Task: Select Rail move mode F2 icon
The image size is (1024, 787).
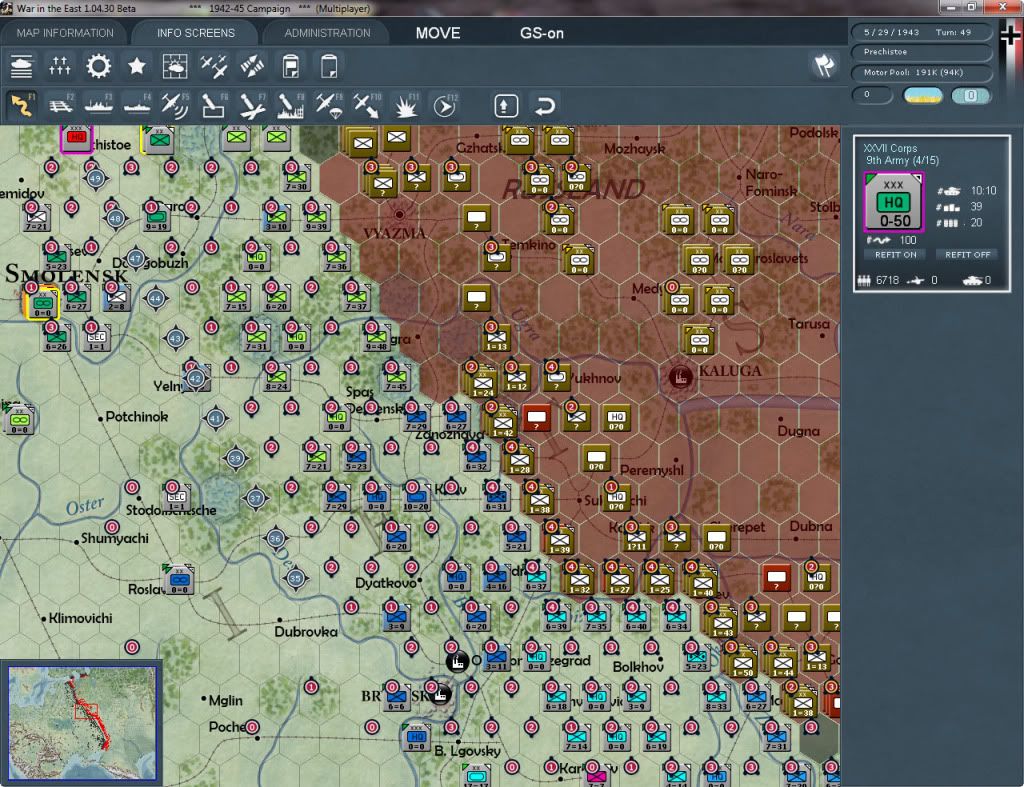Action: pyautogui.click(x=61, y=106)
